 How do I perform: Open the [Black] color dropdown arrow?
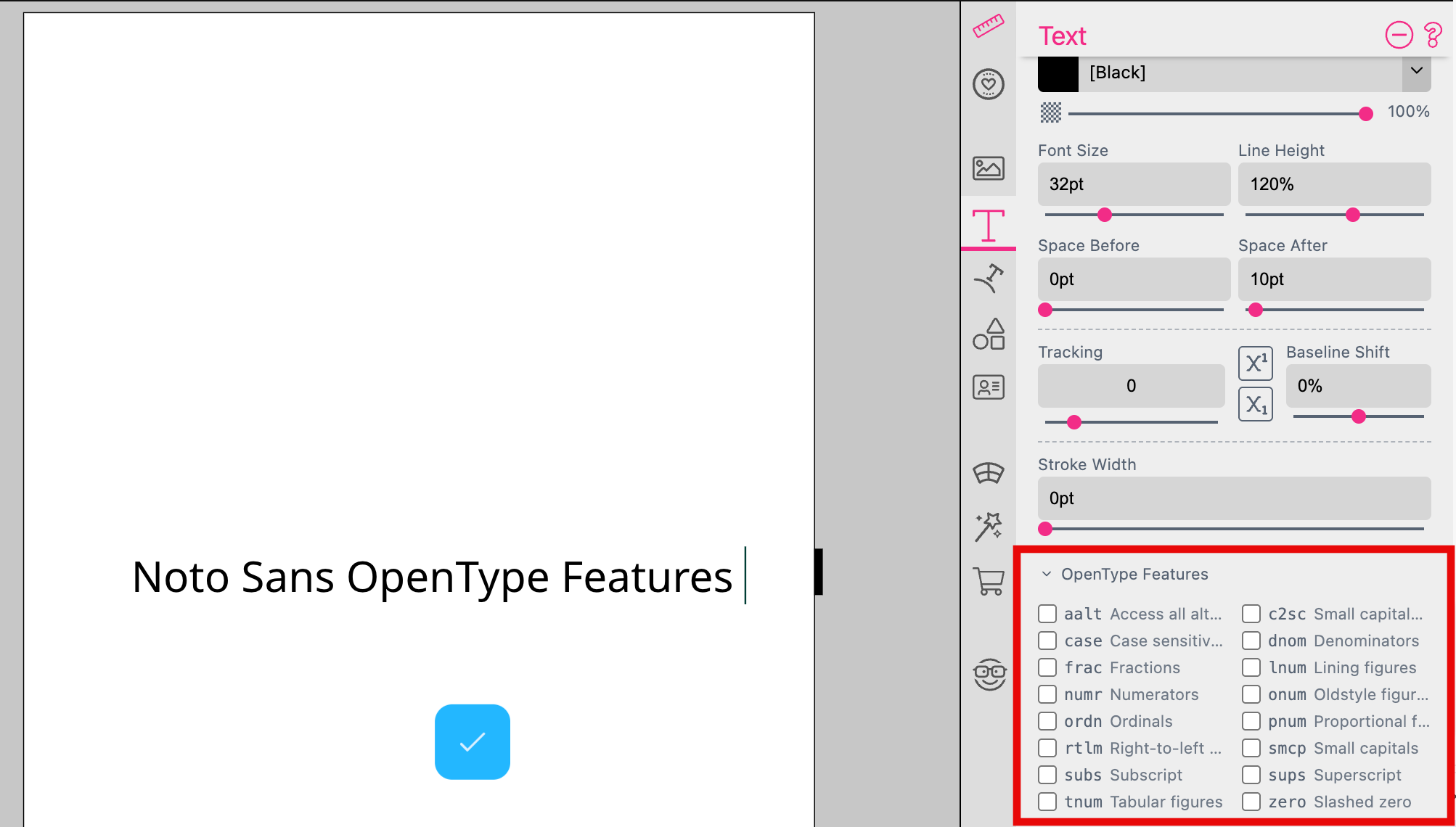click(x=1416, y=71)
